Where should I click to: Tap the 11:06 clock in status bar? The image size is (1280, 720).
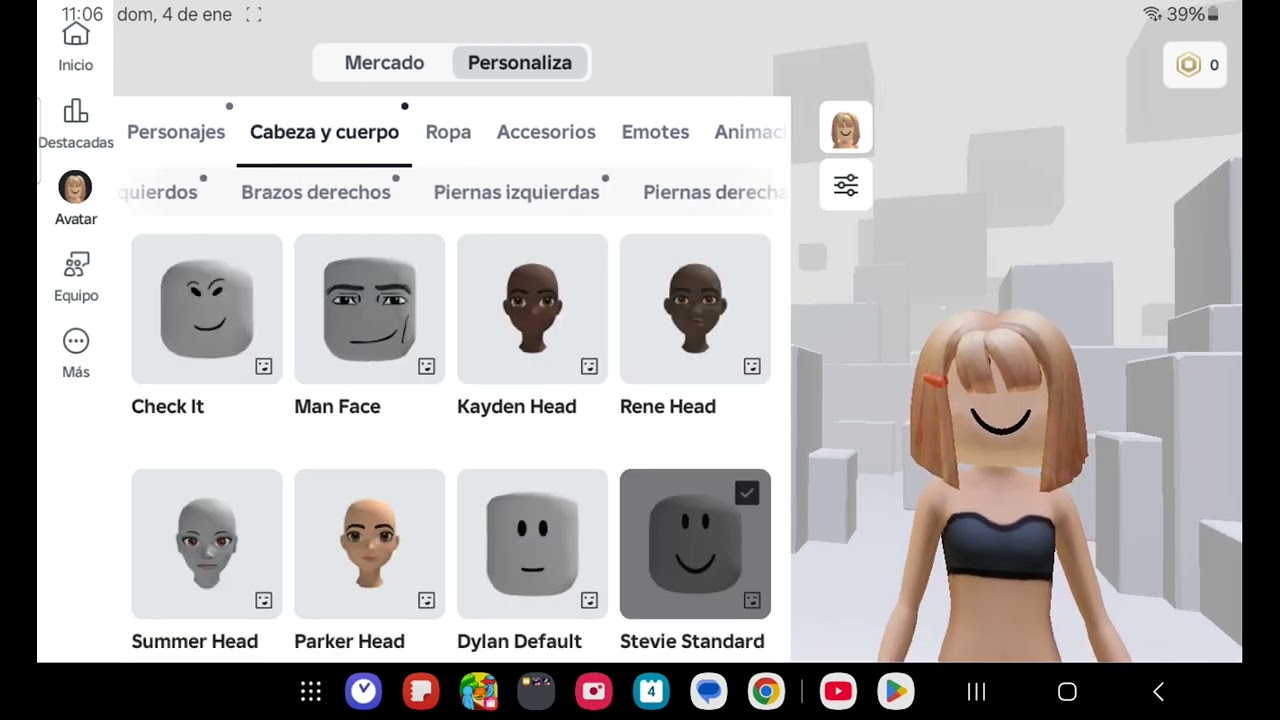coord(82,15)
